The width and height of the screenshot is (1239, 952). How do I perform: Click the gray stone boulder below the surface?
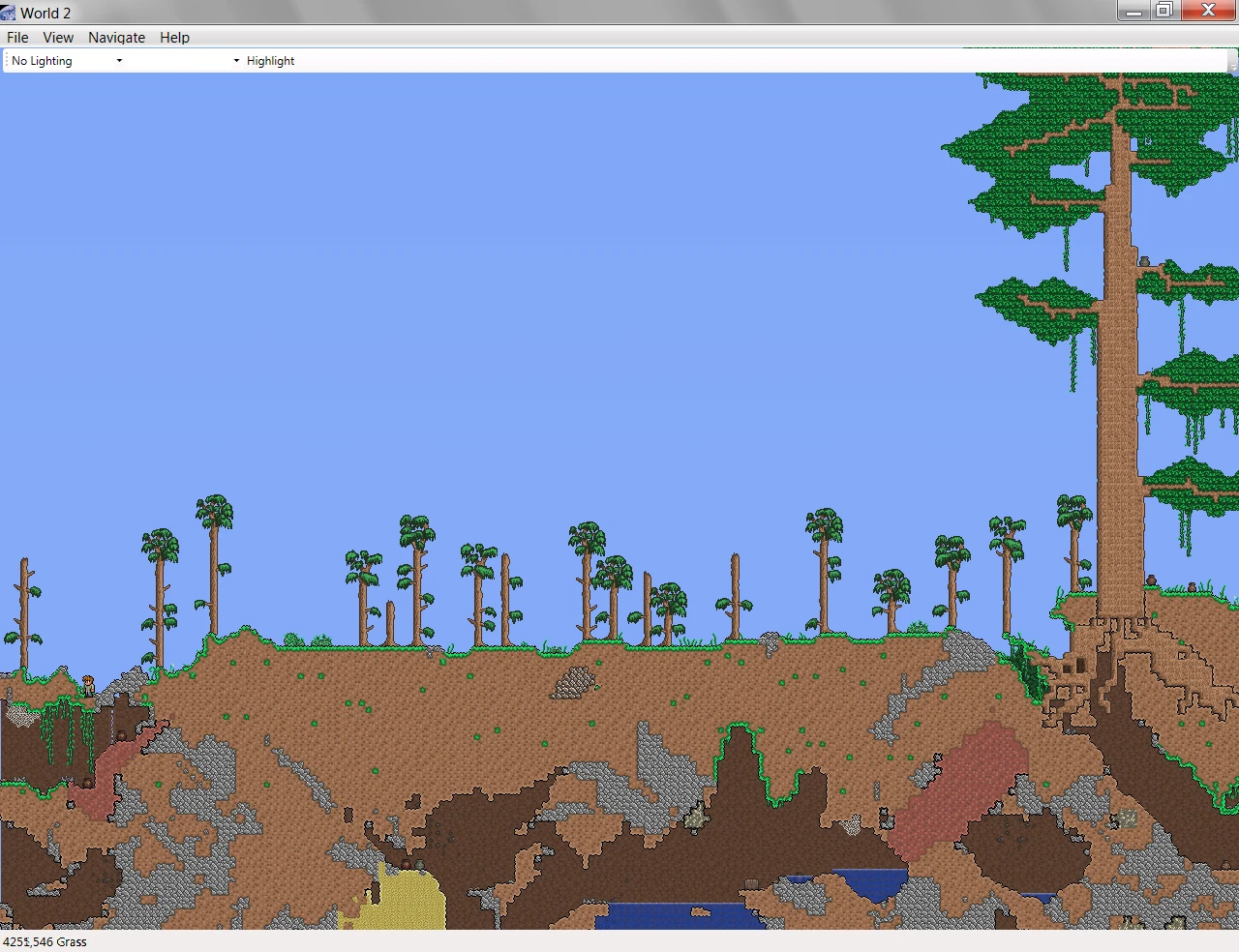pos(574,682)
